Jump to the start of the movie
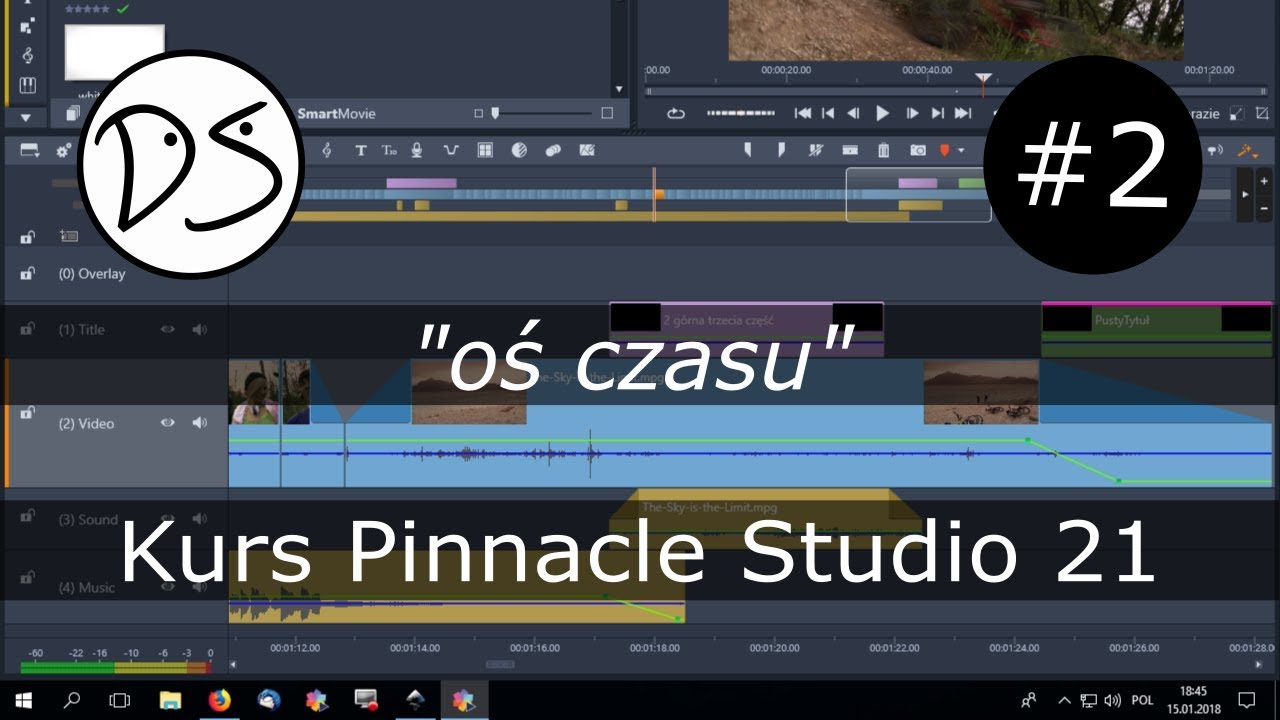 (x=802, y=114)
